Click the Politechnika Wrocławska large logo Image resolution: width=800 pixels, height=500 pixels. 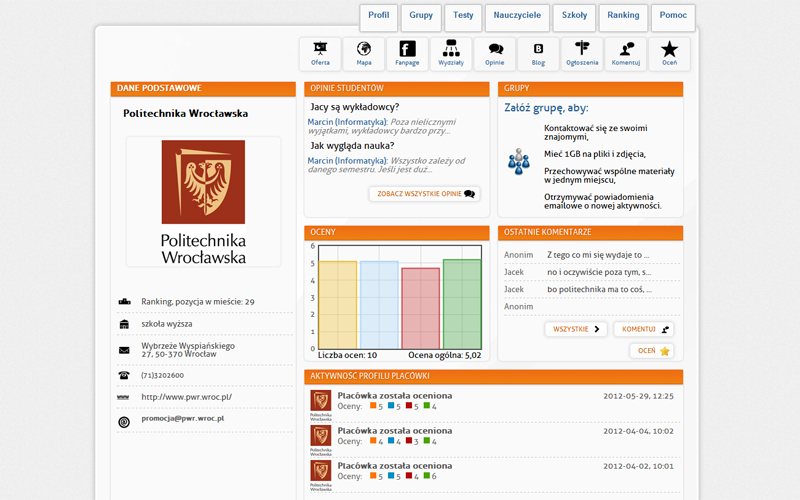tap(204, 202)
